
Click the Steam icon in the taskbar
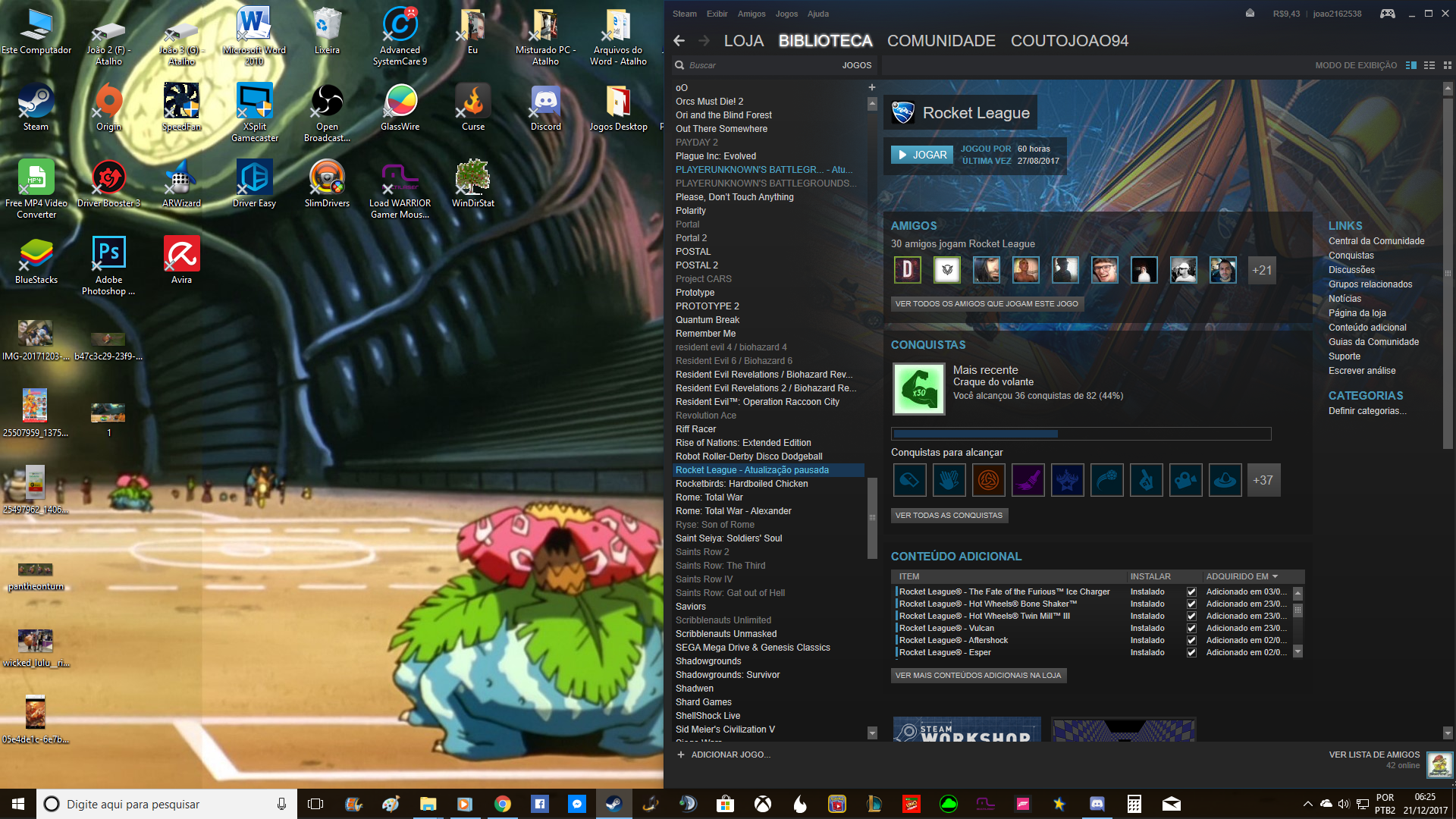613,804
